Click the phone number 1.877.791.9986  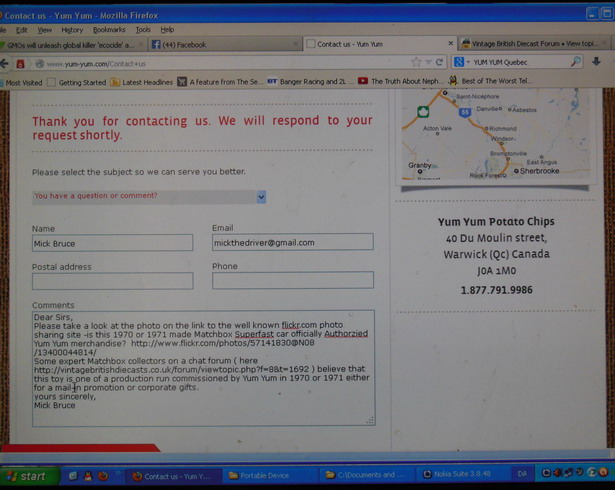point(497,290)
